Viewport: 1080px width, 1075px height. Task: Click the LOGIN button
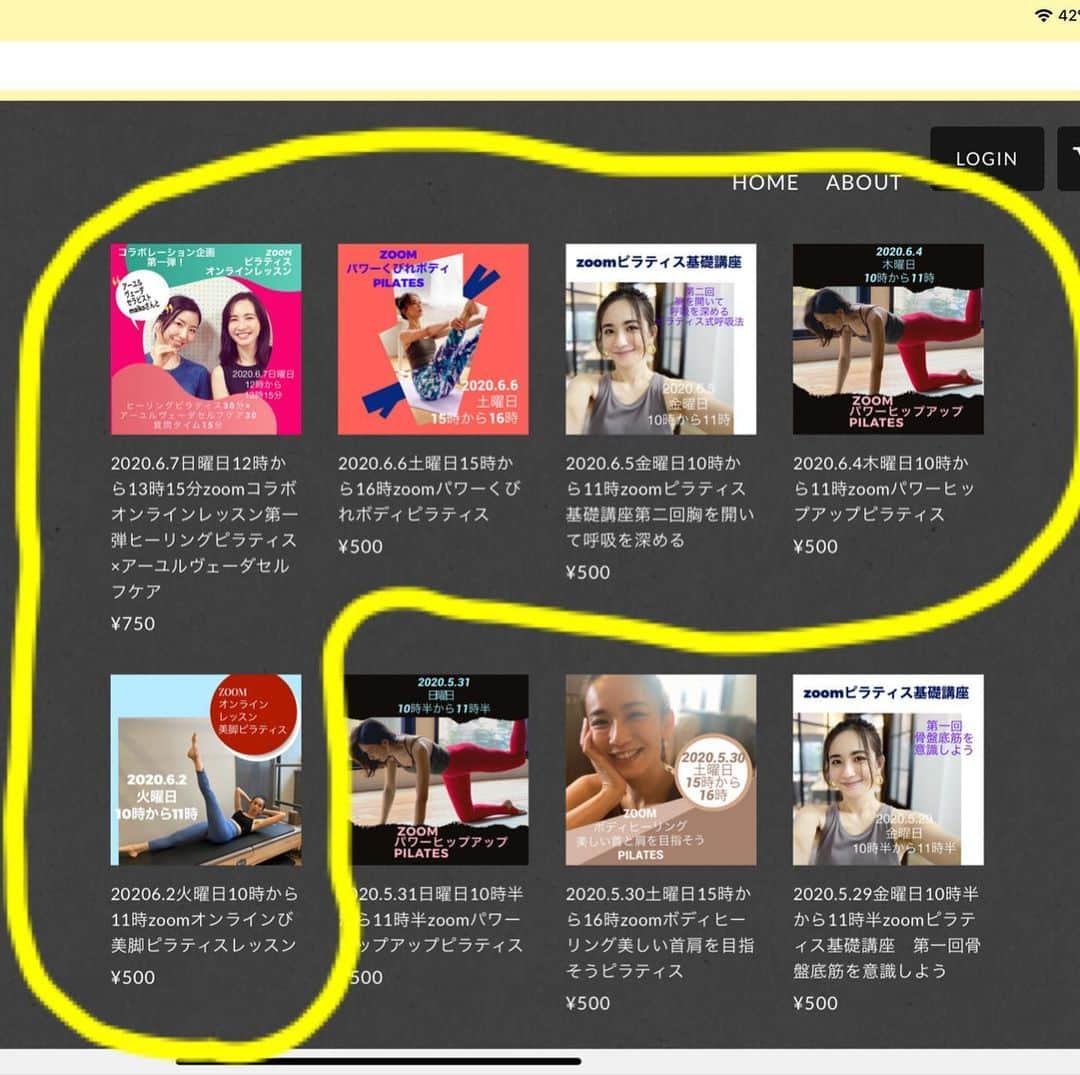click(x=986, y=158)
